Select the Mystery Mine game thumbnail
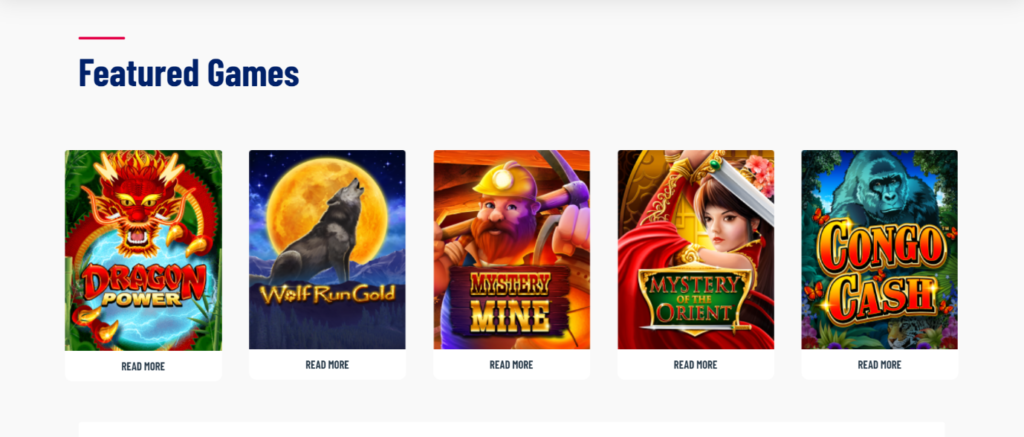The height and width of the screenshot is (437, 1024). [x=511, y=250]
